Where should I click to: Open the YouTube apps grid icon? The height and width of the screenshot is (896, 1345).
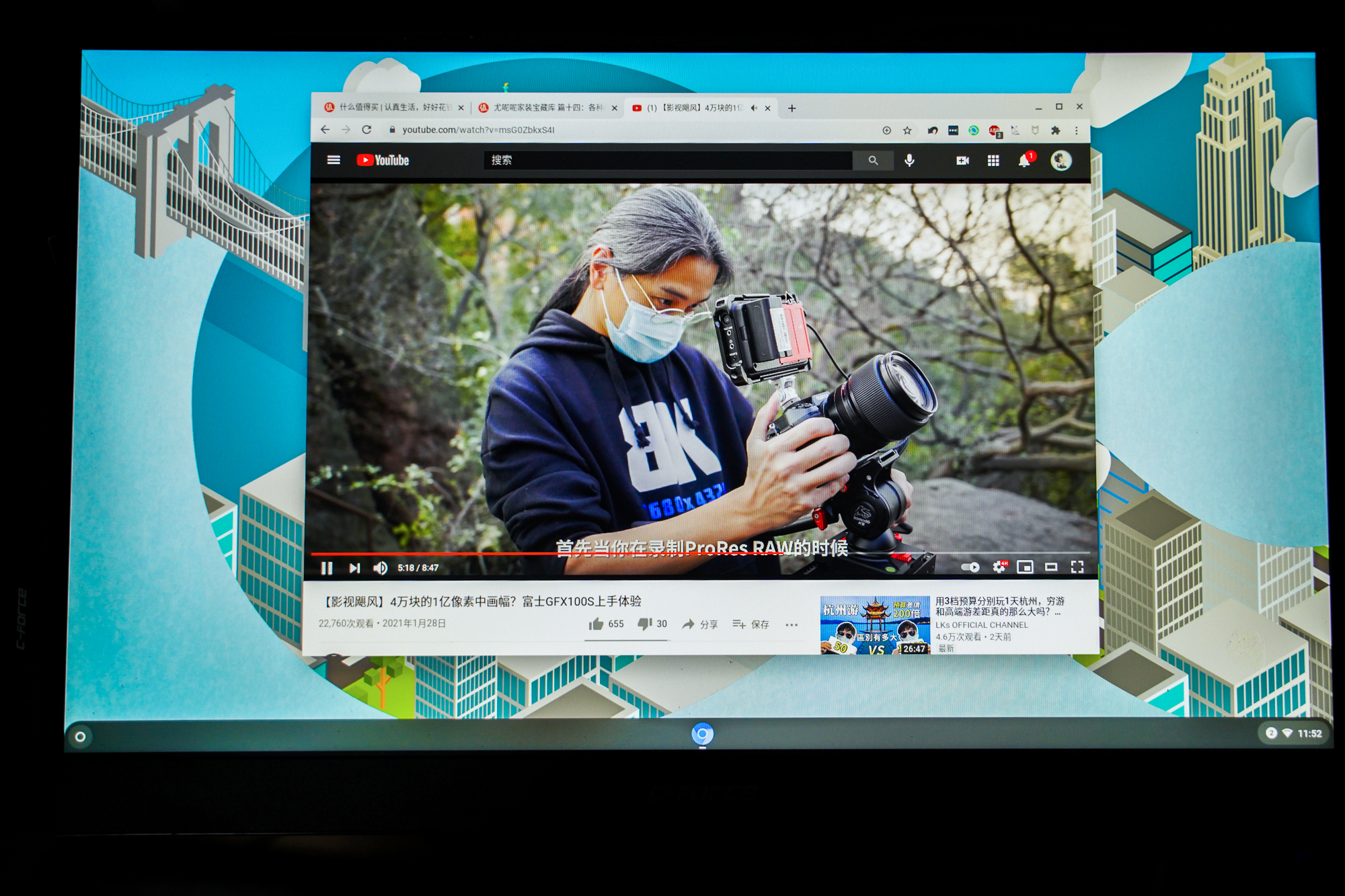pos(993,161)
